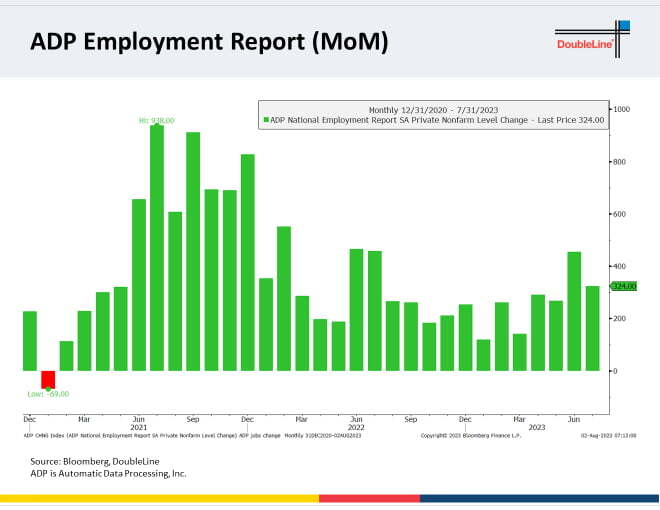
Task: Click 'ADP is Automatic Data Processing, Inc.' note
Action: click(108, 473)
